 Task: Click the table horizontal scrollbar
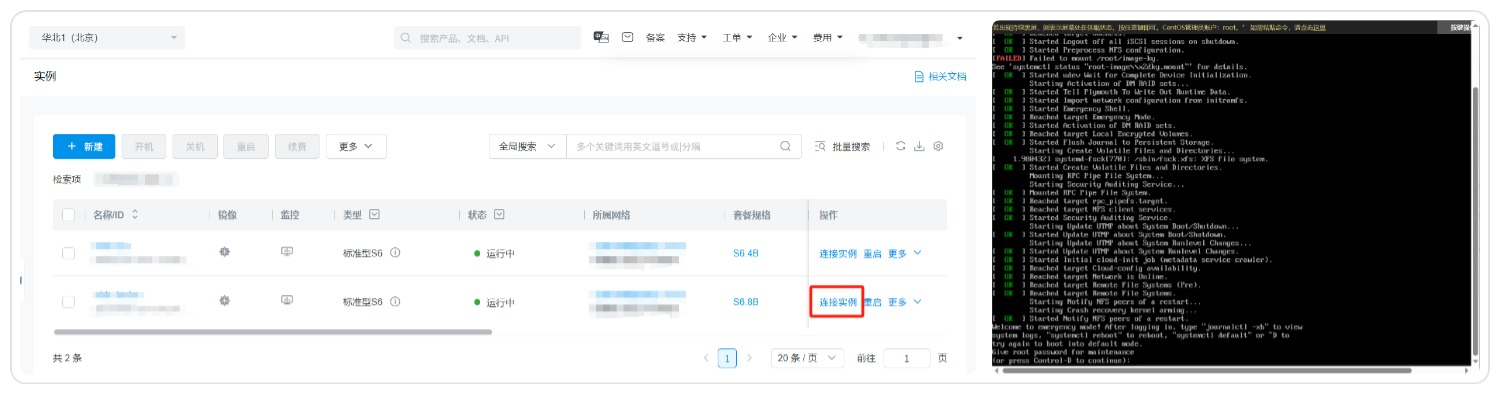tap(273, 331)
